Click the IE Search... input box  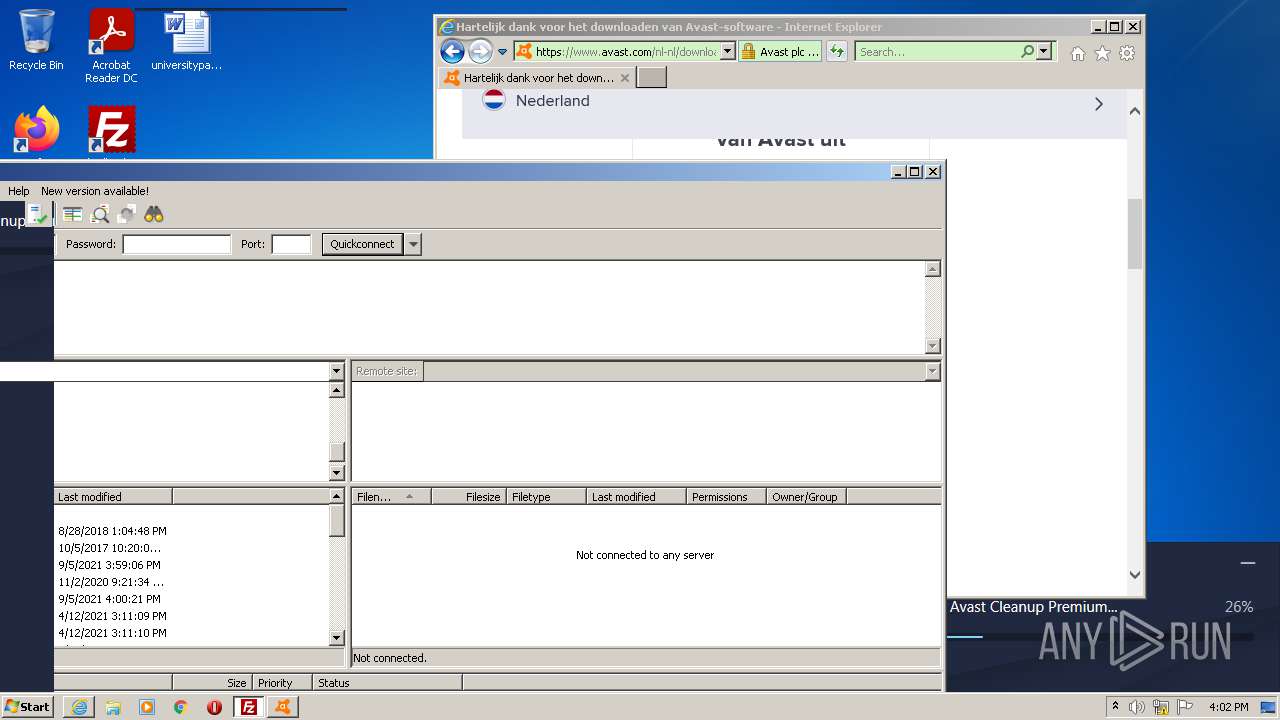pyautogui.click(x=938, y=52)
